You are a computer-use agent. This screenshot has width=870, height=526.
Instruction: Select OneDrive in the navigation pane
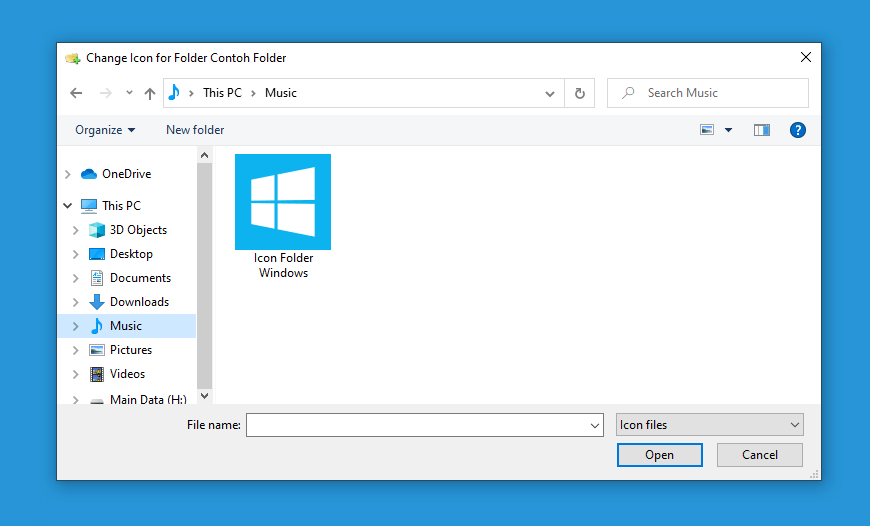(x=127, y=174)
